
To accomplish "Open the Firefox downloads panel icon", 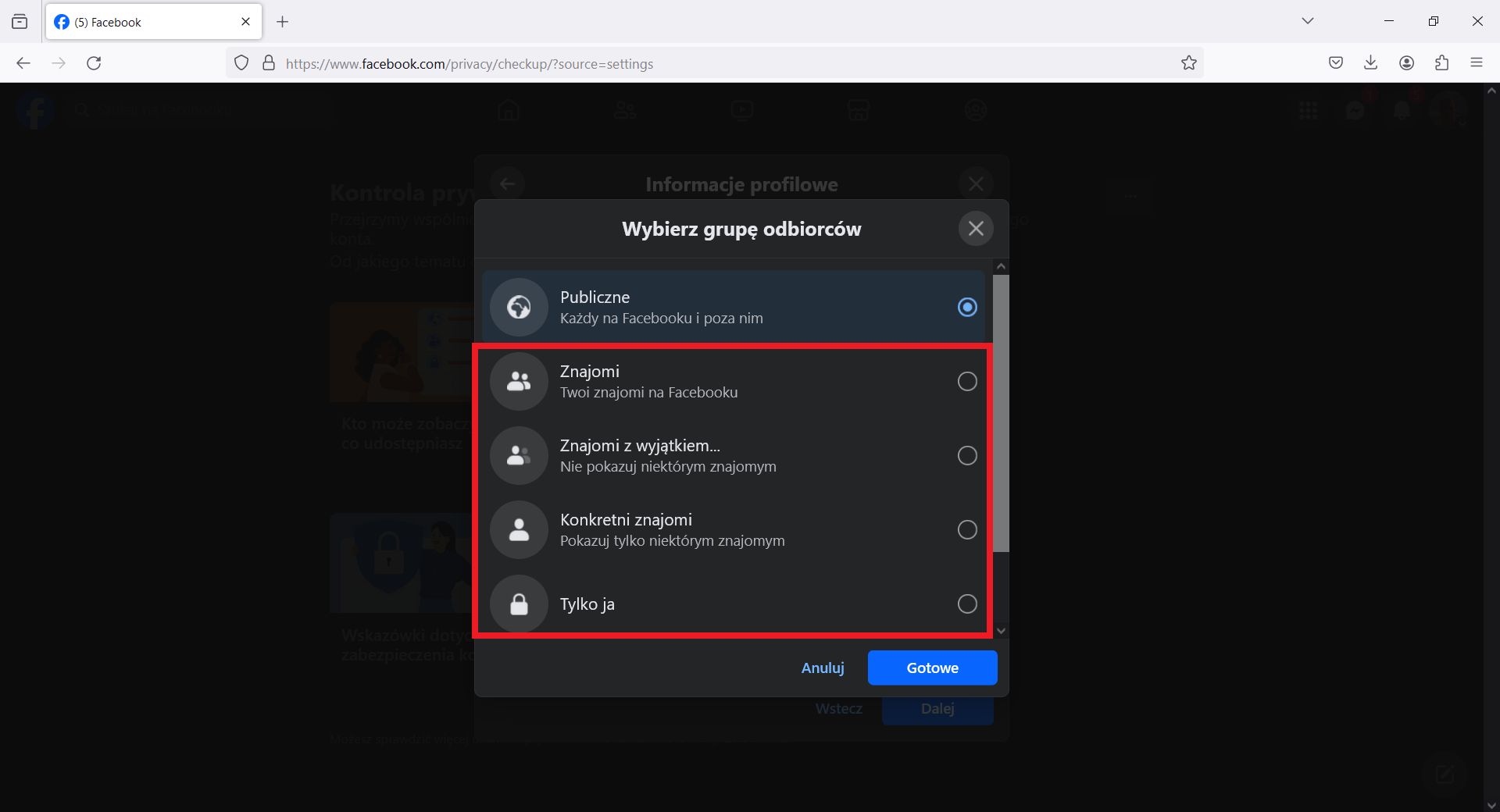I will point(1371,63).
